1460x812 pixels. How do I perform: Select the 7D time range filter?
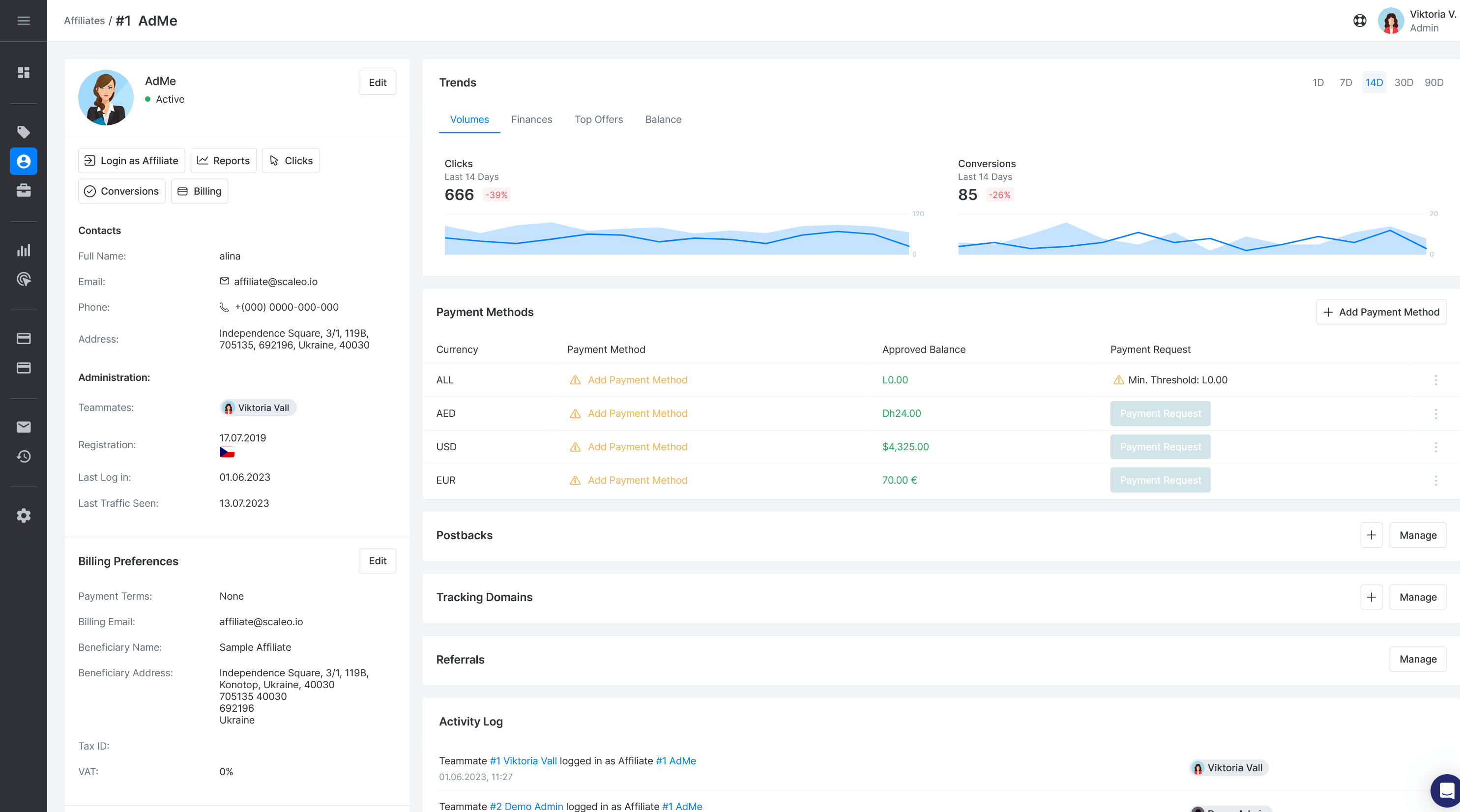pos(1346,83)
